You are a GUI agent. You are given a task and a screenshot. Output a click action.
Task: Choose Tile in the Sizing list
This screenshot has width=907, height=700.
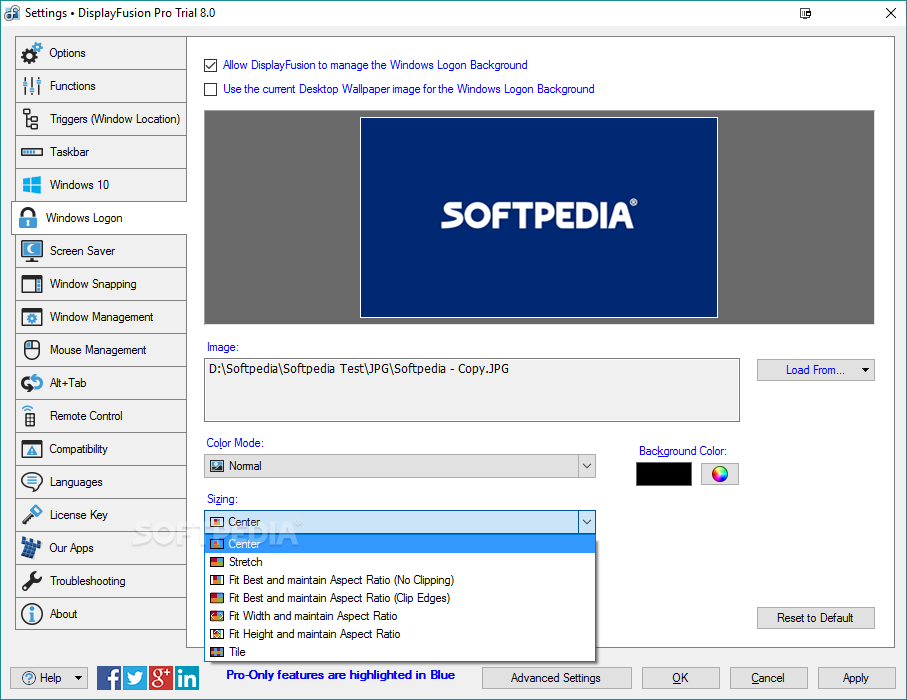pyautogui.click(x=400, y=651)
